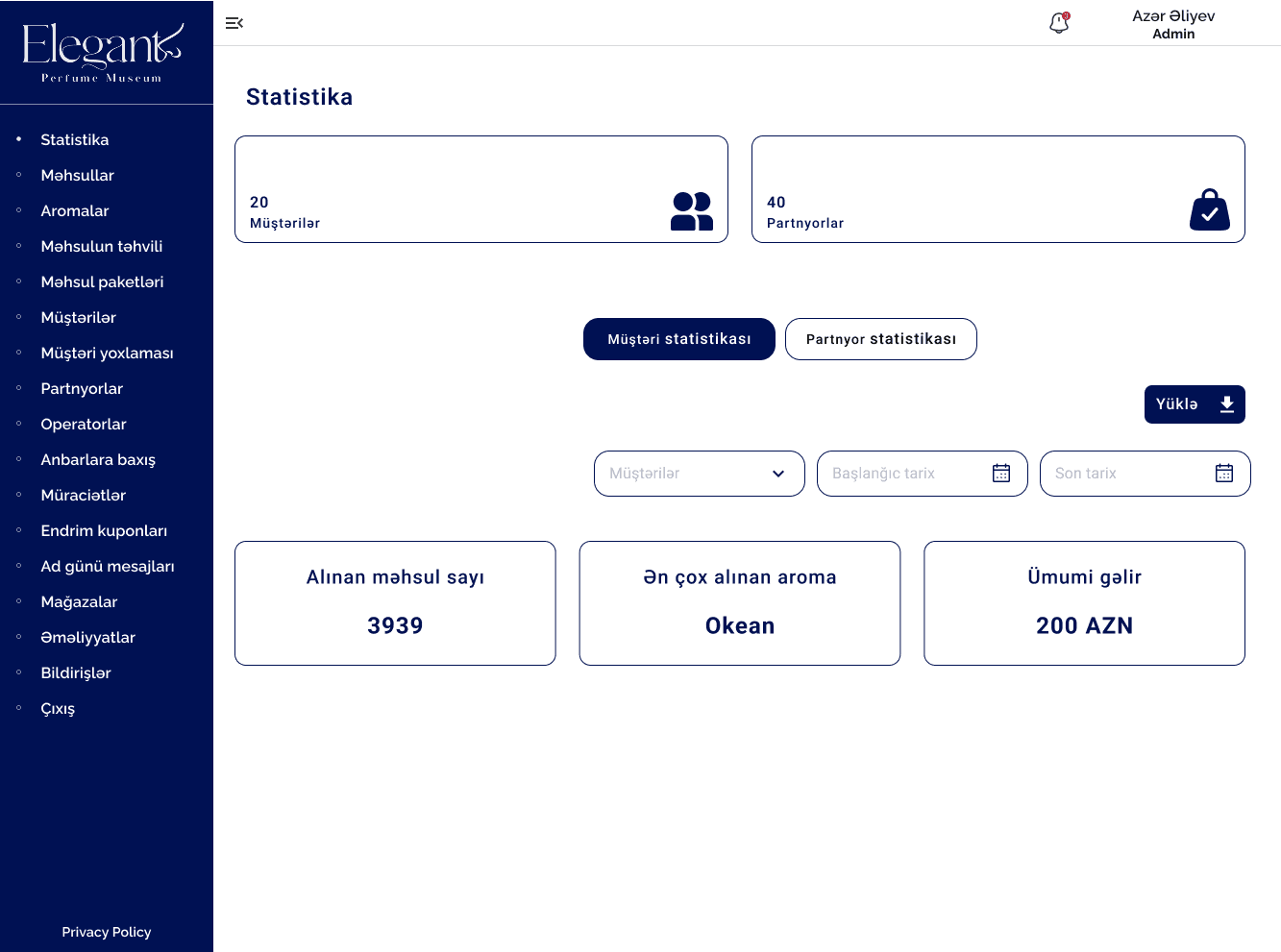Open the Azər Əliyev admin profile menu
This screenshot has height=952, width=1281.
[x=1172, y=24]
